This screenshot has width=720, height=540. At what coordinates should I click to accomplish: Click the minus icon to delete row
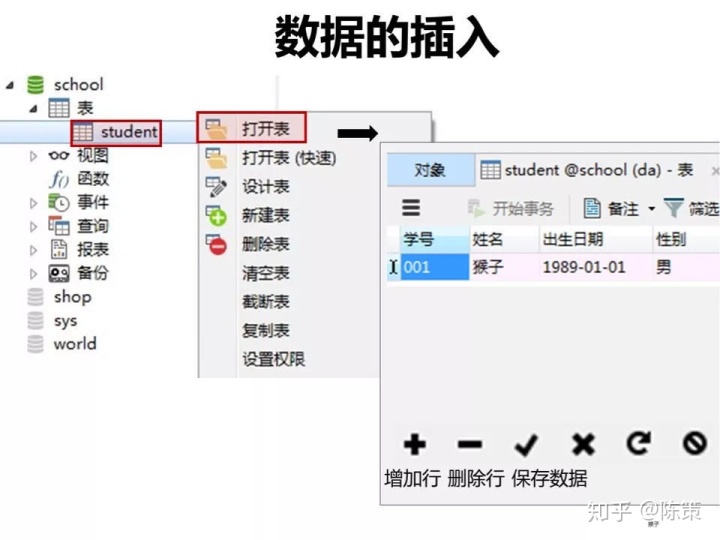tap(470, 444)
